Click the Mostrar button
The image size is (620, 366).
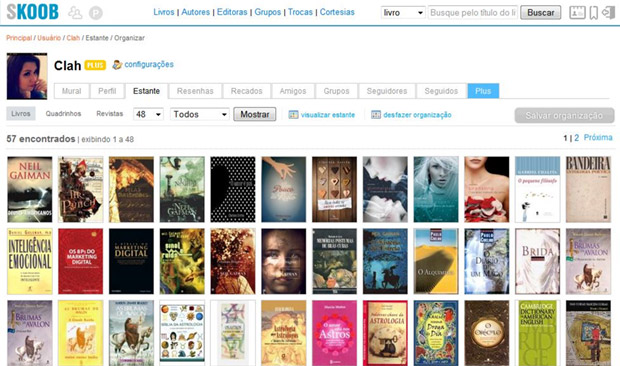point(255,114)
